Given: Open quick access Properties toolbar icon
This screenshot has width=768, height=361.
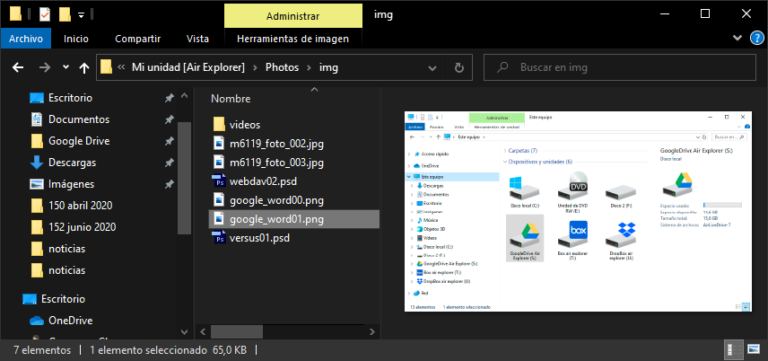Looking at the screenshot, I should coord(45,14).
